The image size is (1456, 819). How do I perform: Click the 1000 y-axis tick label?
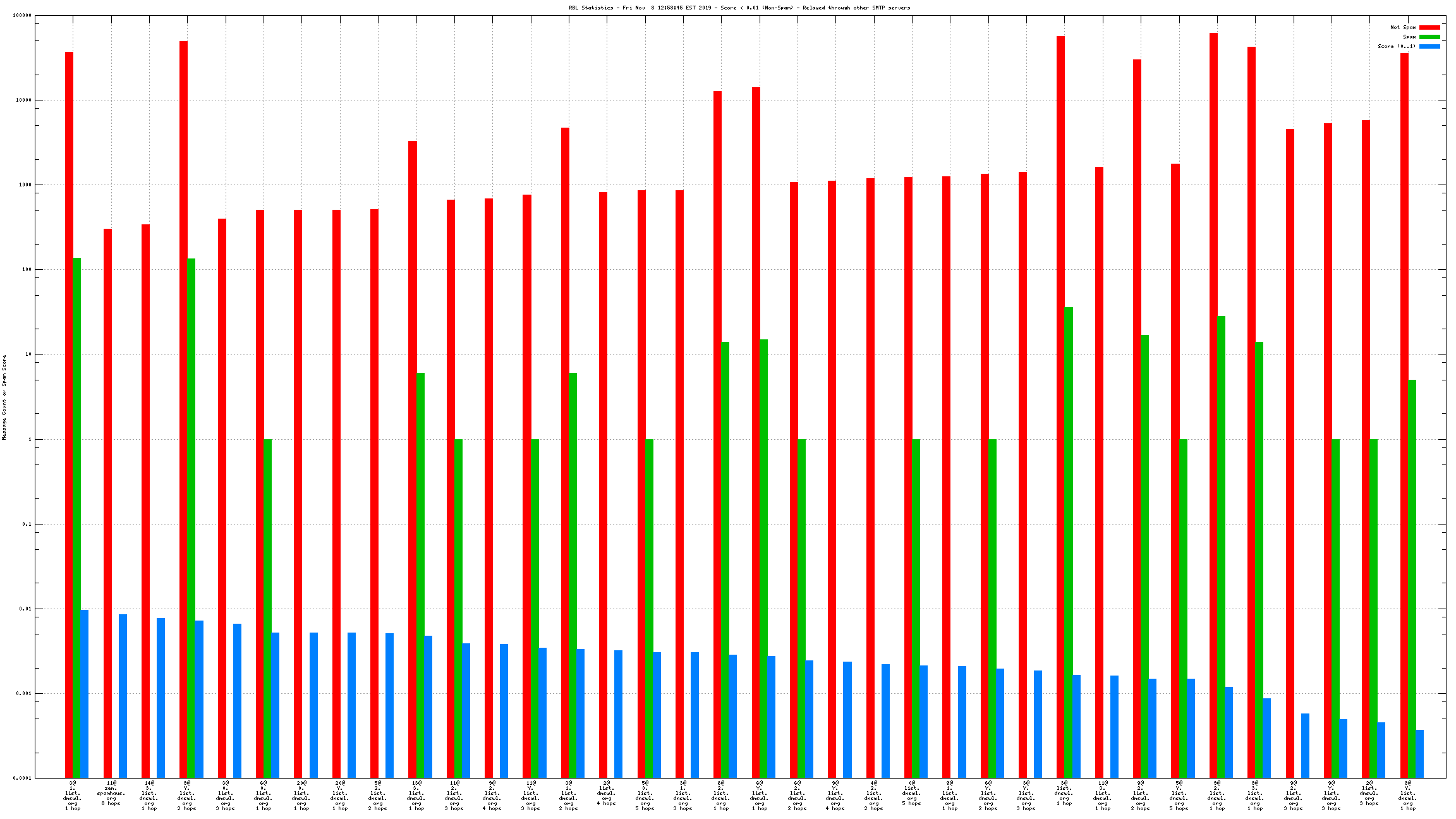pos(24,185)
